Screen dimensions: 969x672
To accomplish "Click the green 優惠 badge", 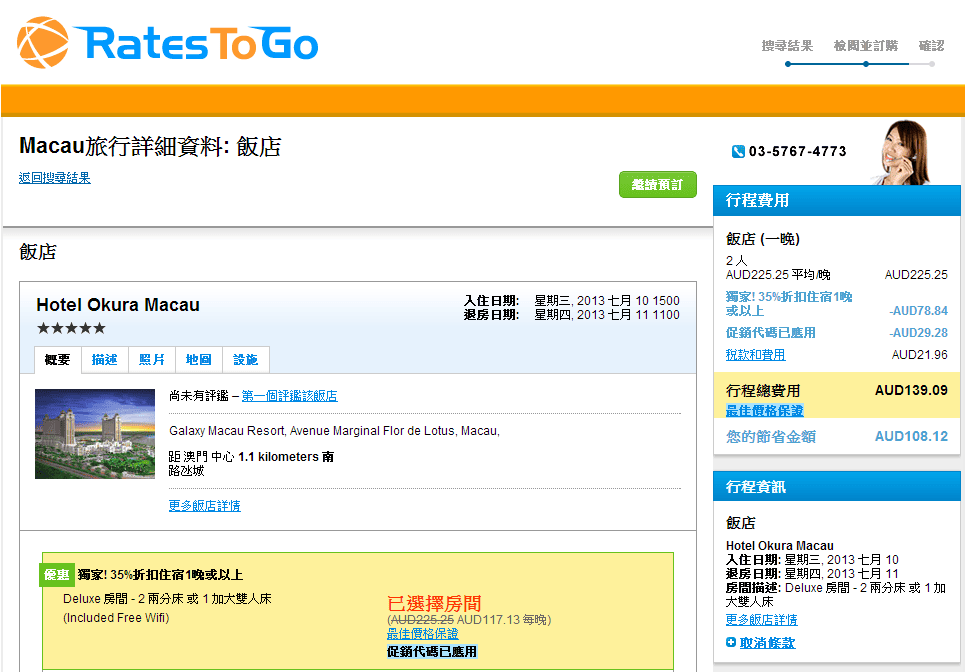I will click(56, 575).
